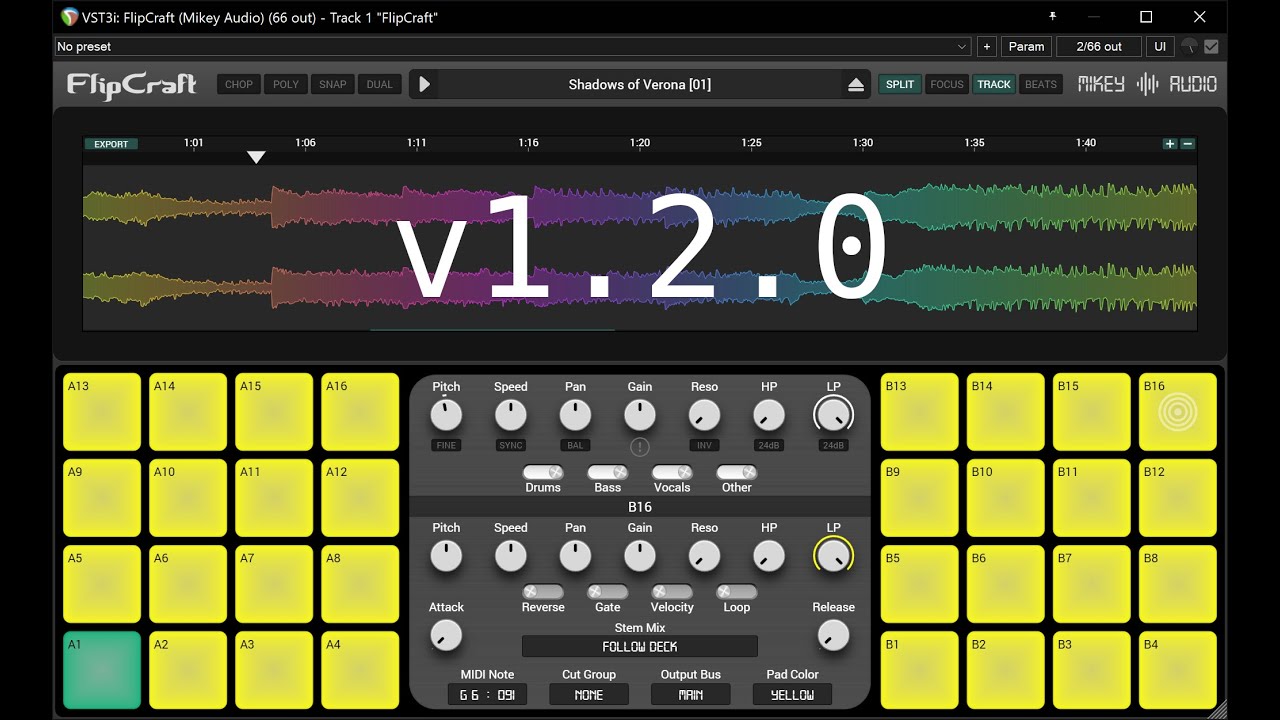This screenshot has width=1280, height=720.
Task: Click the UI button
Action: point(1160,46)
